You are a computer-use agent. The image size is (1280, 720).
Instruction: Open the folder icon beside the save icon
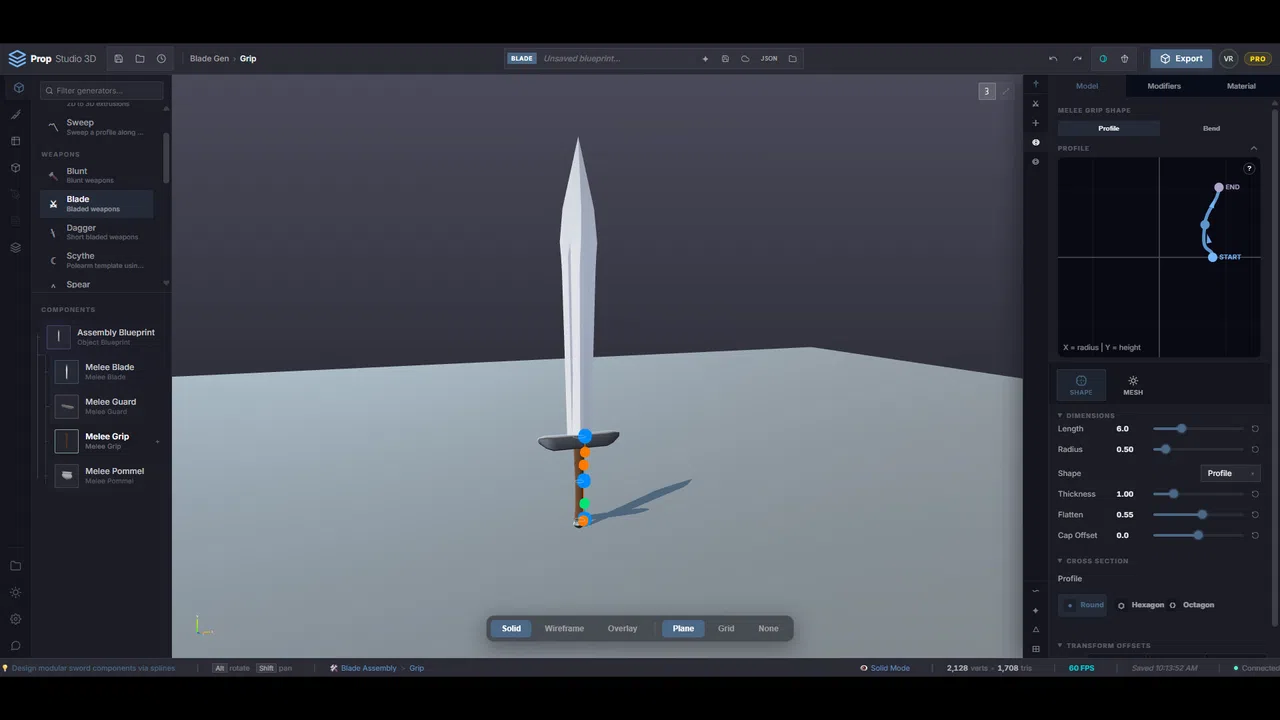pyautogui.click(x=140, y=59)
